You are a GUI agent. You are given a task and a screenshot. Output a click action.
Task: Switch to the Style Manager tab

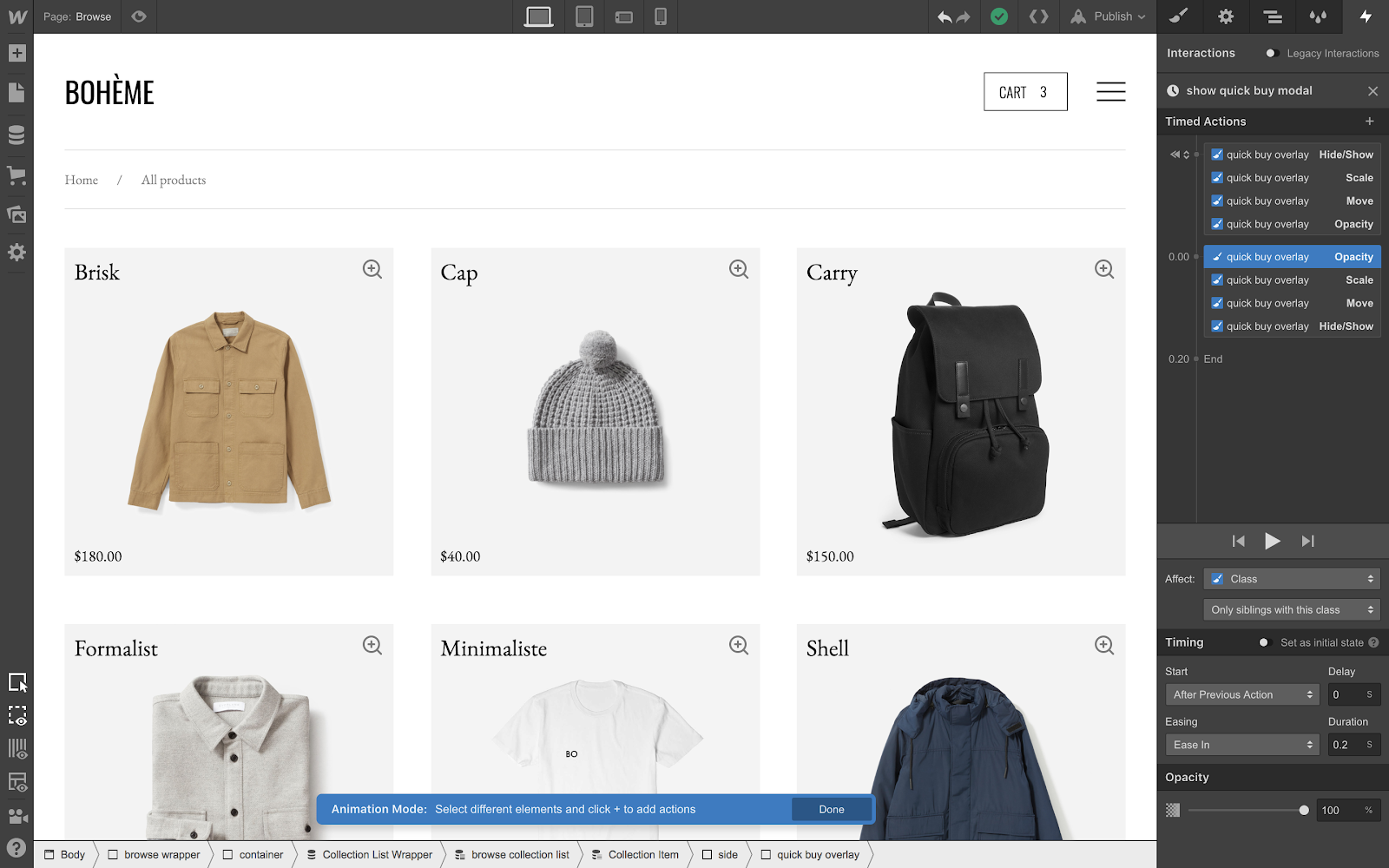click(x=1319, y=16)
